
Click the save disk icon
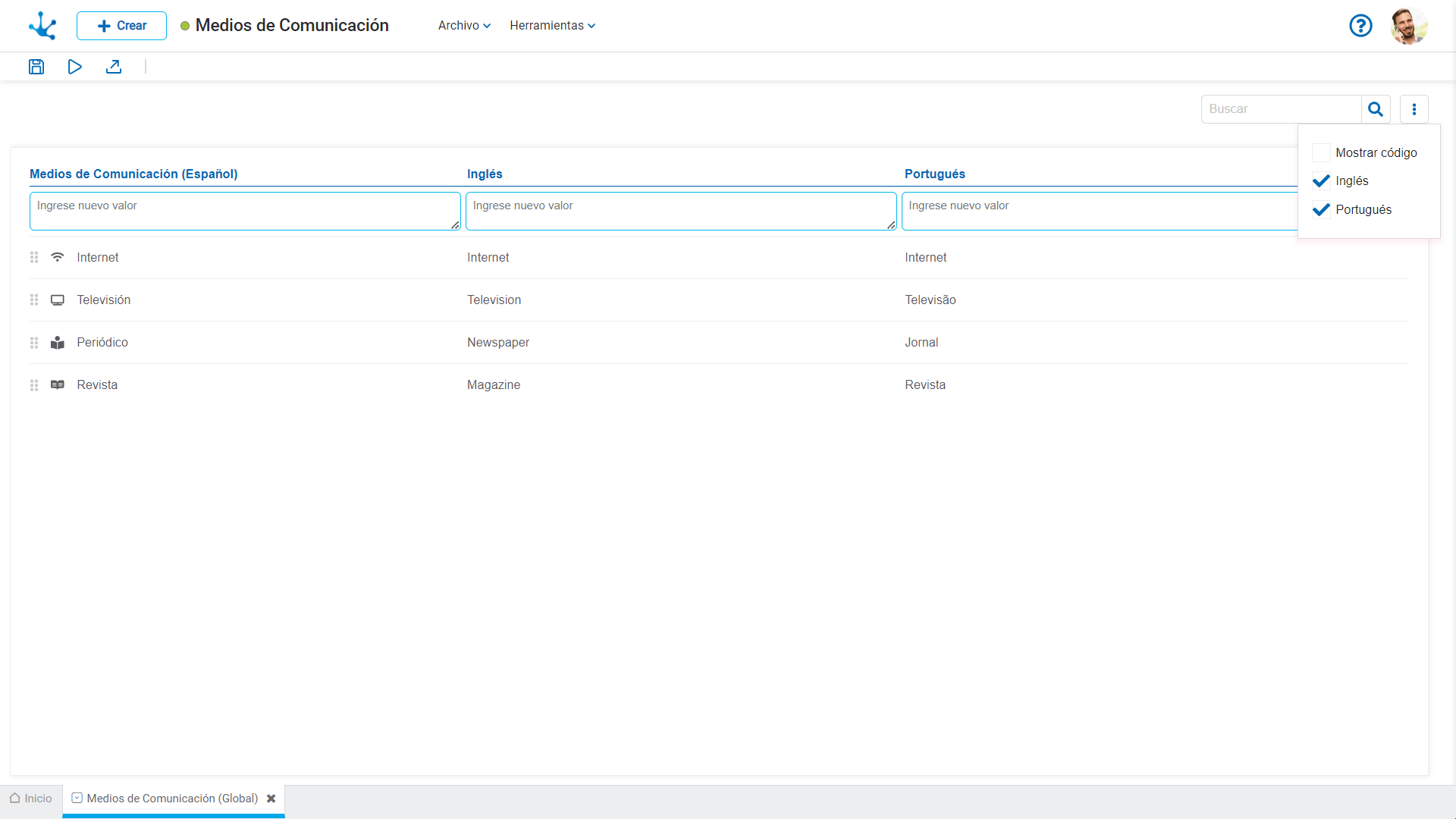(36, 67)
